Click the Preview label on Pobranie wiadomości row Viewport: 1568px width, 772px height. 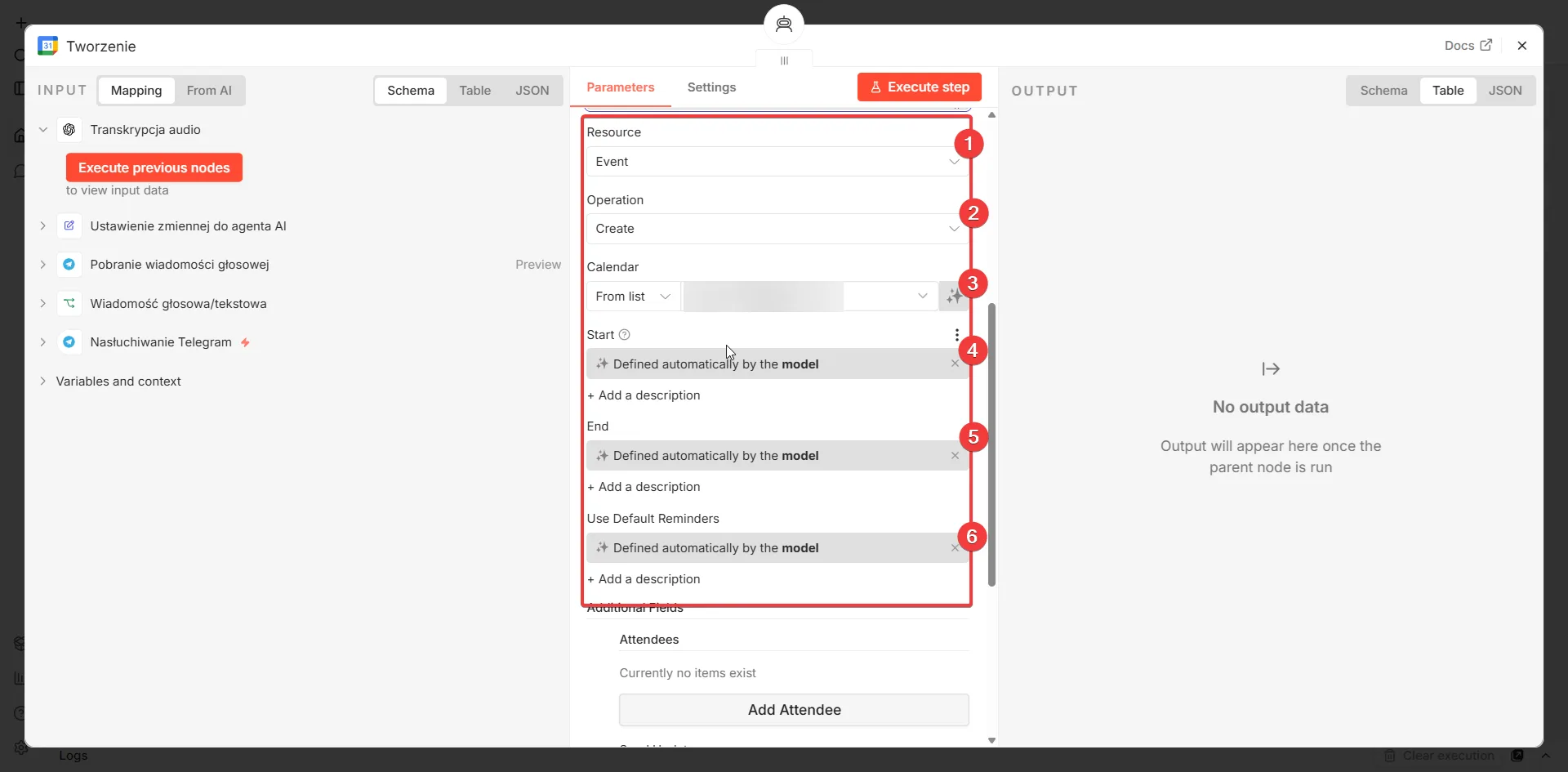[x=538, y=265]
